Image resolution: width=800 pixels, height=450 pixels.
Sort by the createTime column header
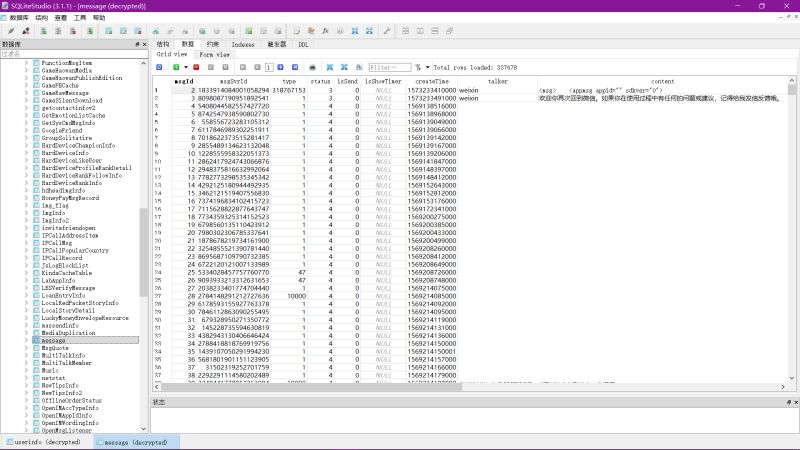coord(432,81)
